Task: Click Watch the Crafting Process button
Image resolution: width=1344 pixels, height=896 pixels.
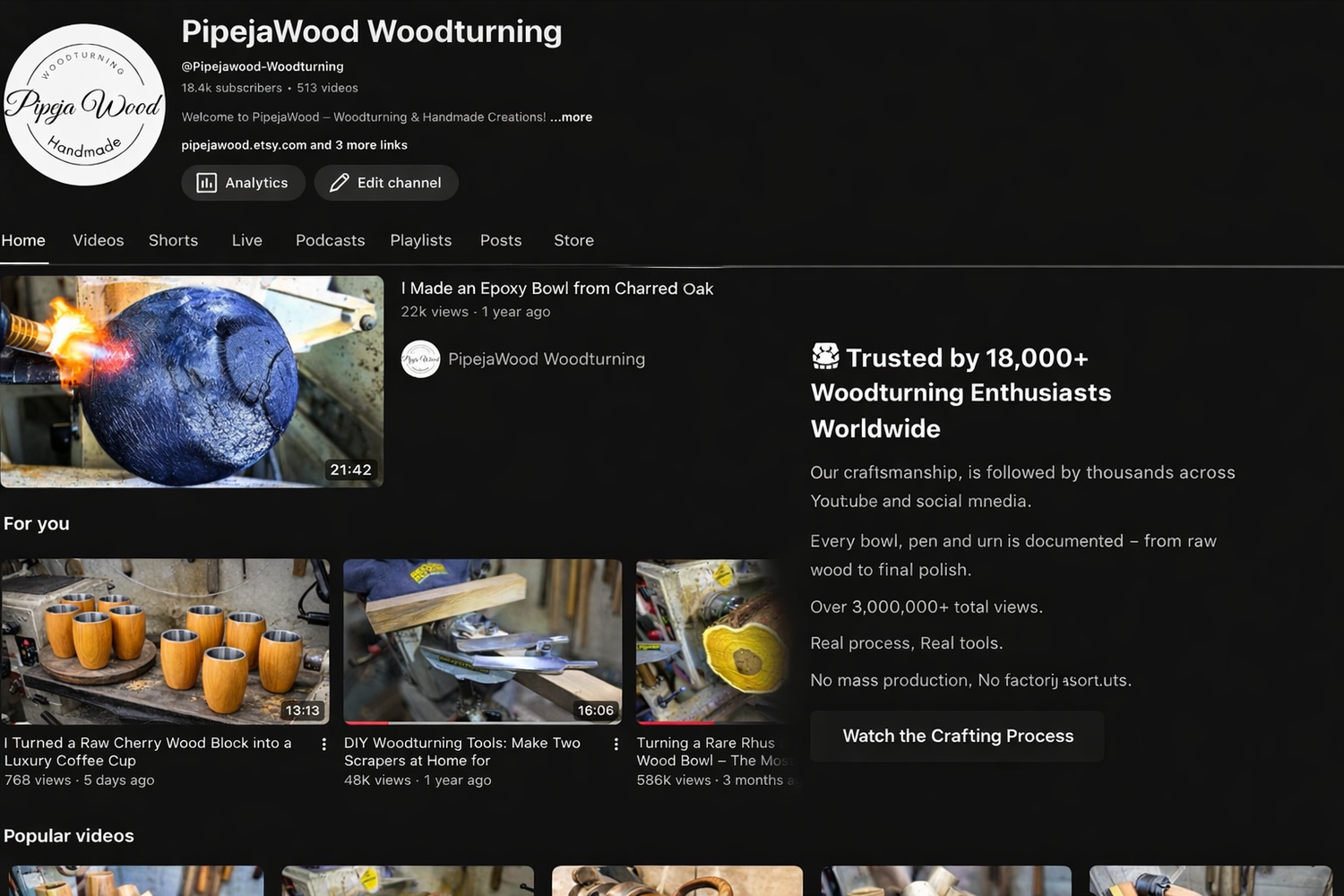Action: [957, 737]
